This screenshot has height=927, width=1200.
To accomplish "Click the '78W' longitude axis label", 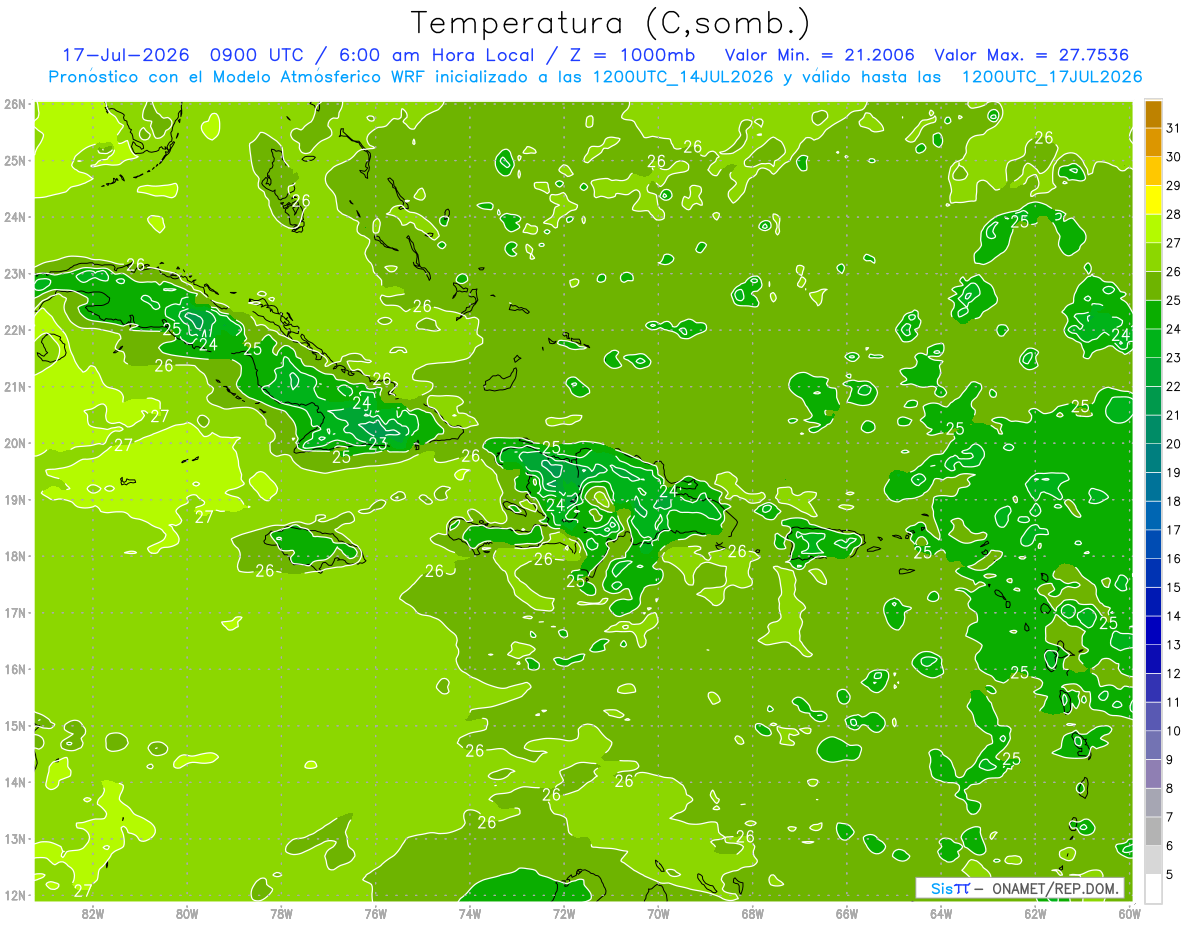I will coord(281,913).
